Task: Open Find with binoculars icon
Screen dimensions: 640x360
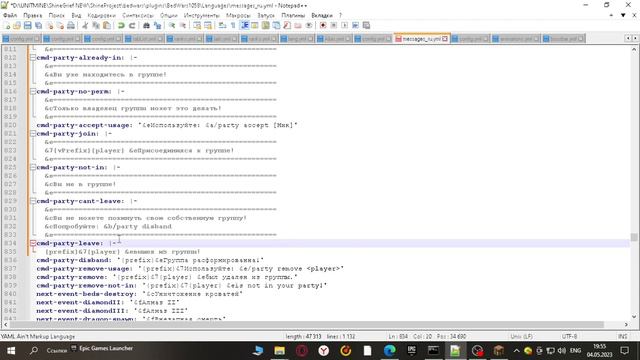Action: (x=147, y=25)
